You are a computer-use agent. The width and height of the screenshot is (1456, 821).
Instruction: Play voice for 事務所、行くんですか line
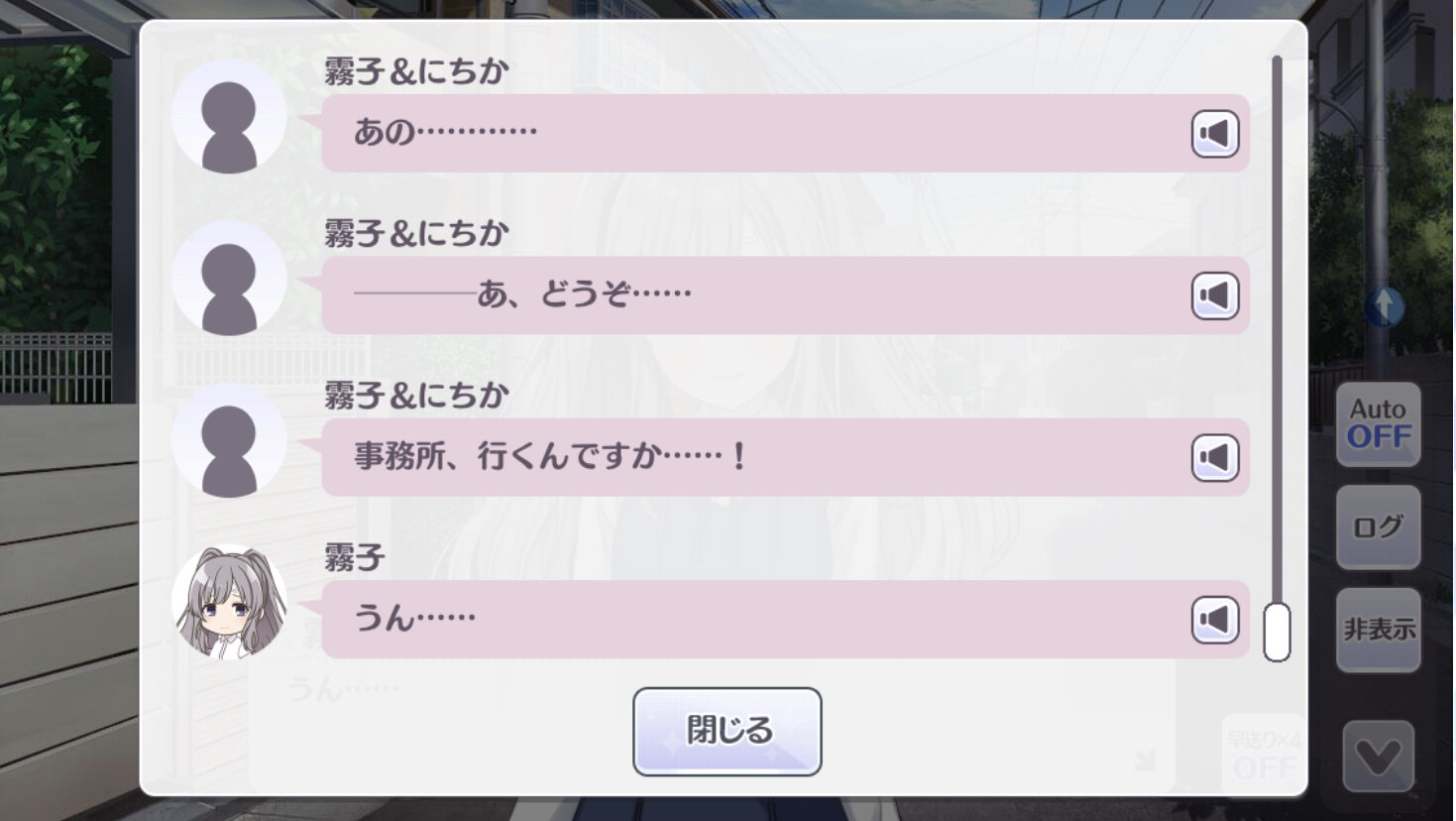(1214, 457)
